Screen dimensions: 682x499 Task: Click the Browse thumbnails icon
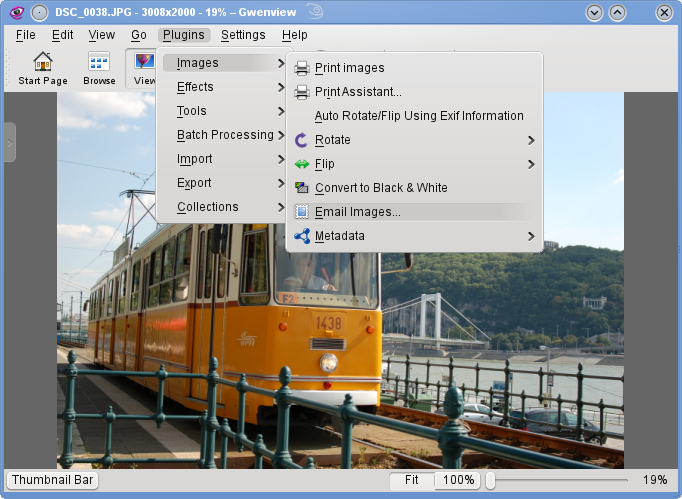99,61
